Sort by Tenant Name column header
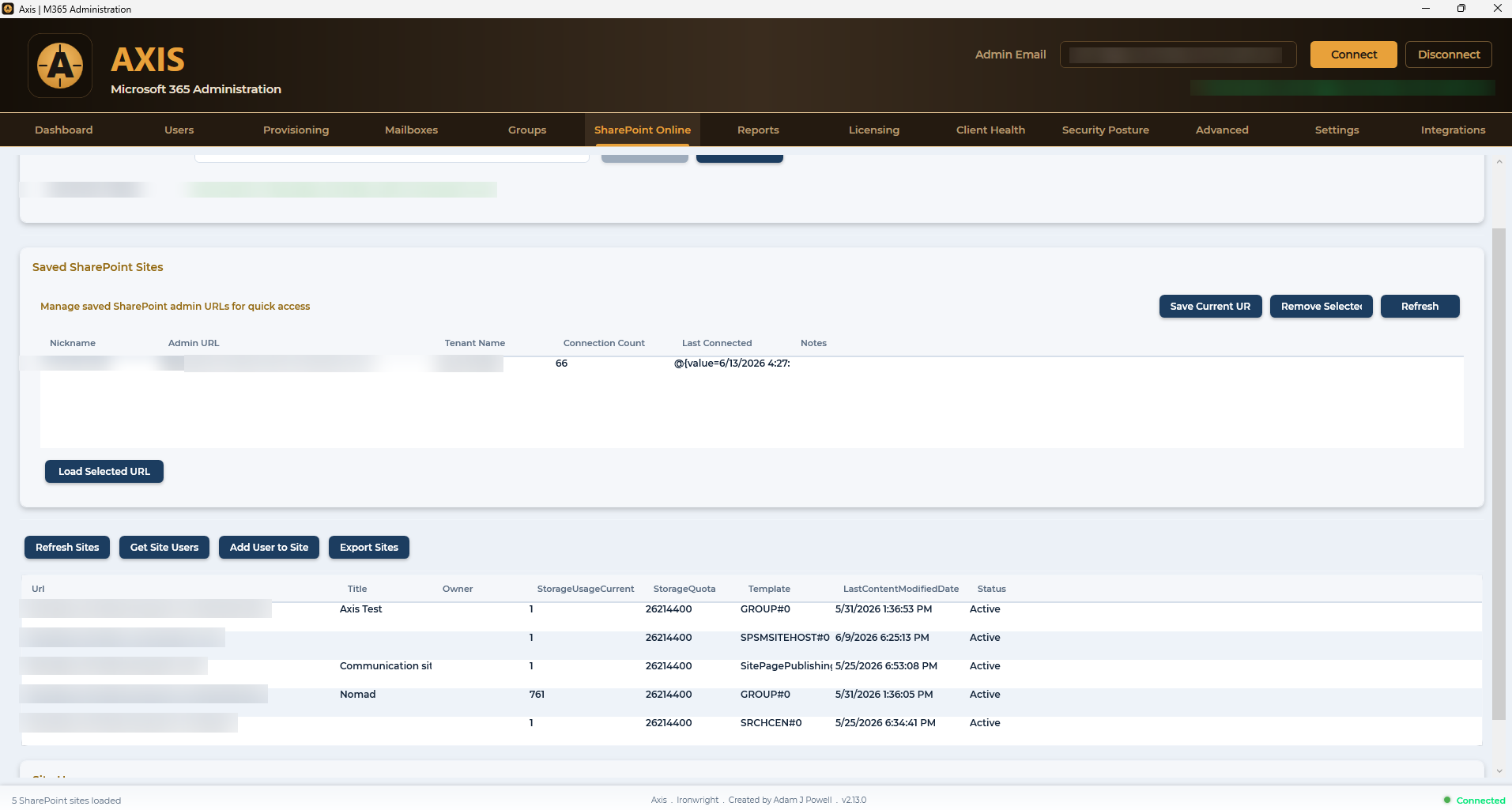This screenshot has width=1512, height=810. tap(475, 343)
